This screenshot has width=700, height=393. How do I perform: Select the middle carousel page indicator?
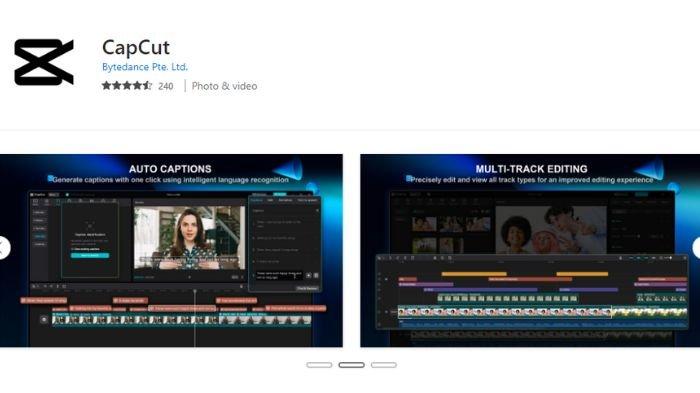351,365
